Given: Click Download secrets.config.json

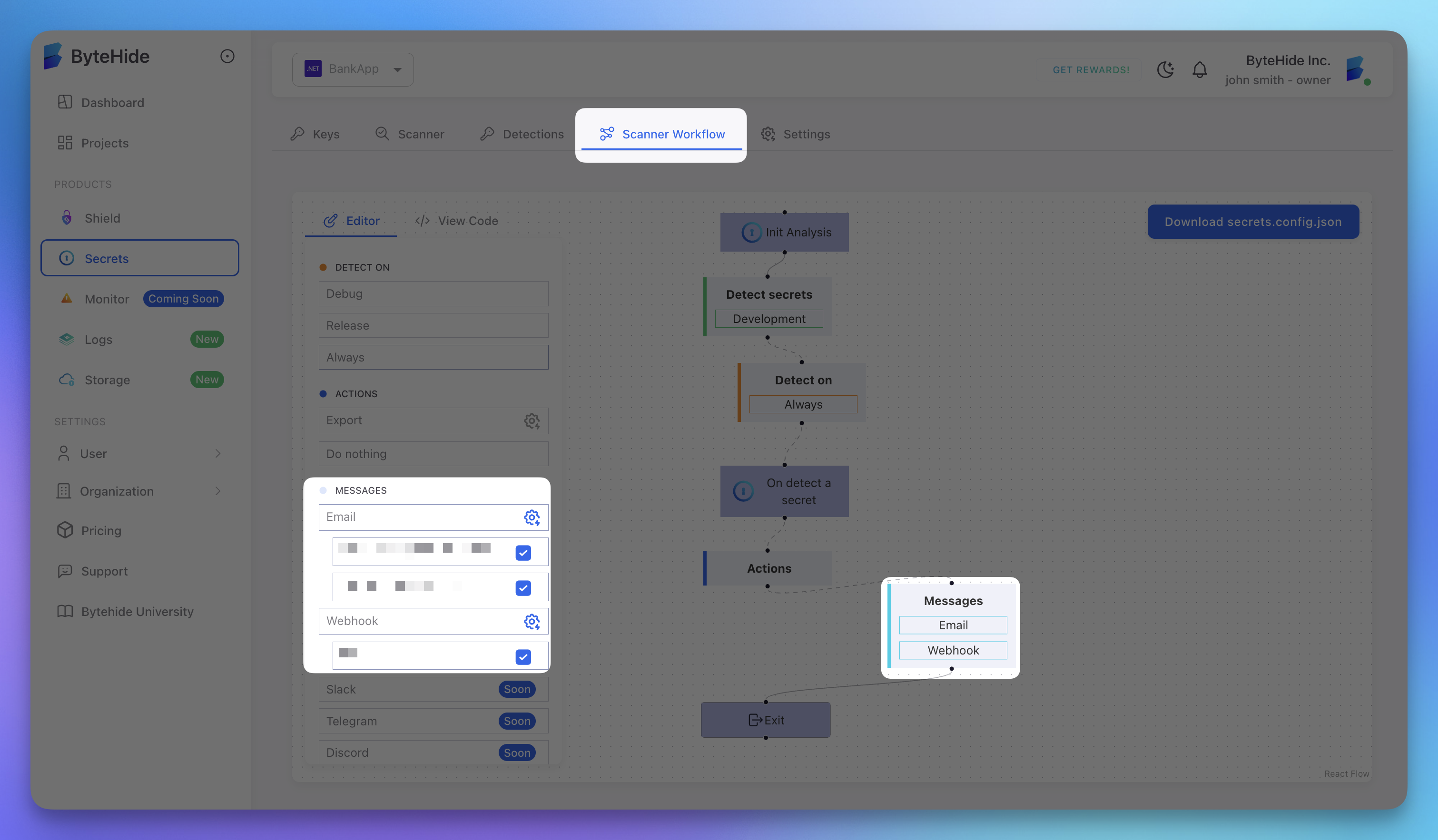Looking at the screenshot, I should [1252, 221].
